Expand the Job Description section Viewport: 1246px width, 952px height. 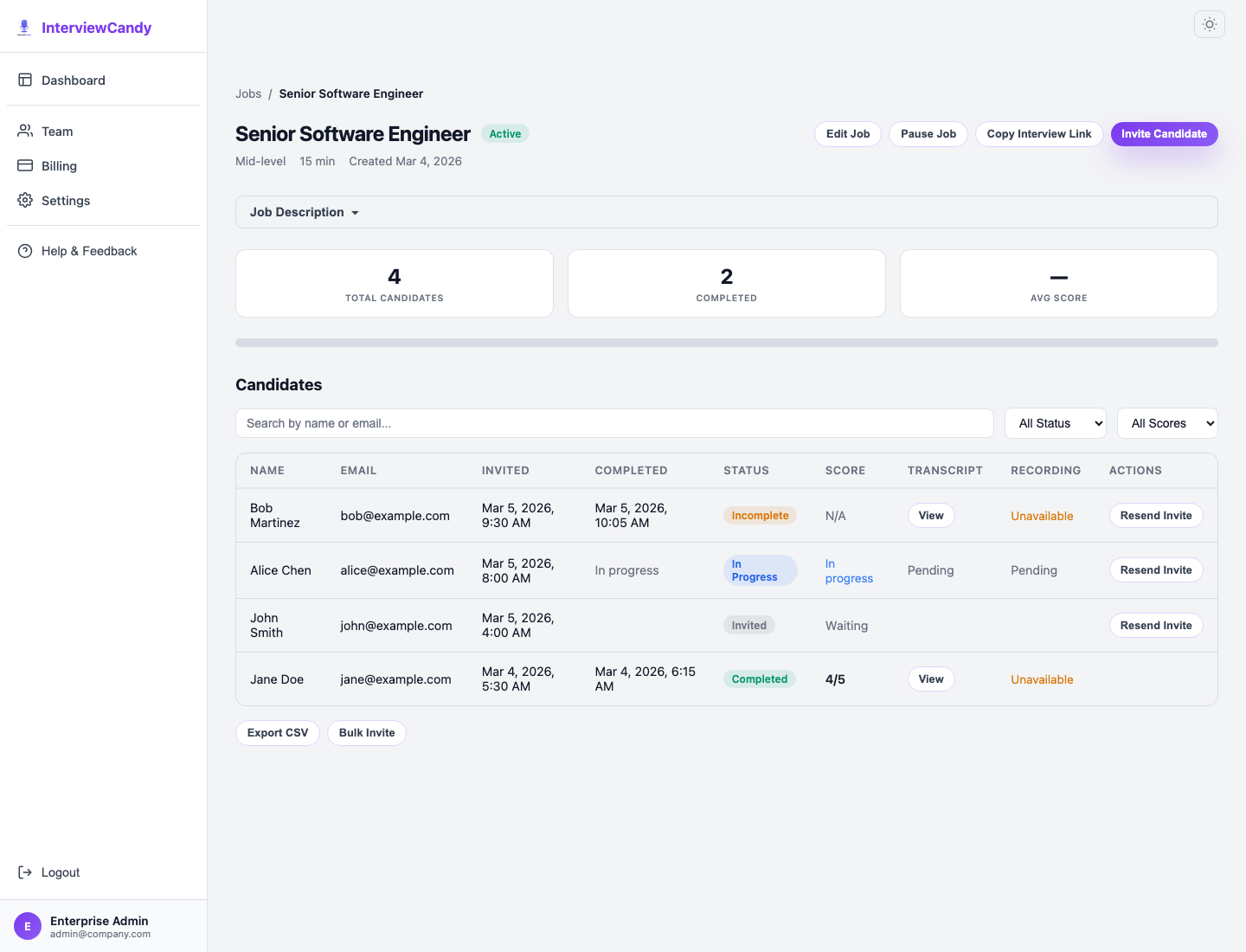pos(727,212)
